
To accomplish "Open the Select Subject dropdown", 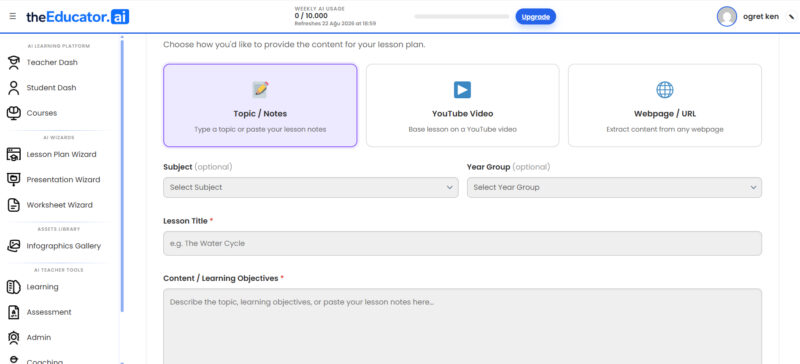I will [311, 187].
